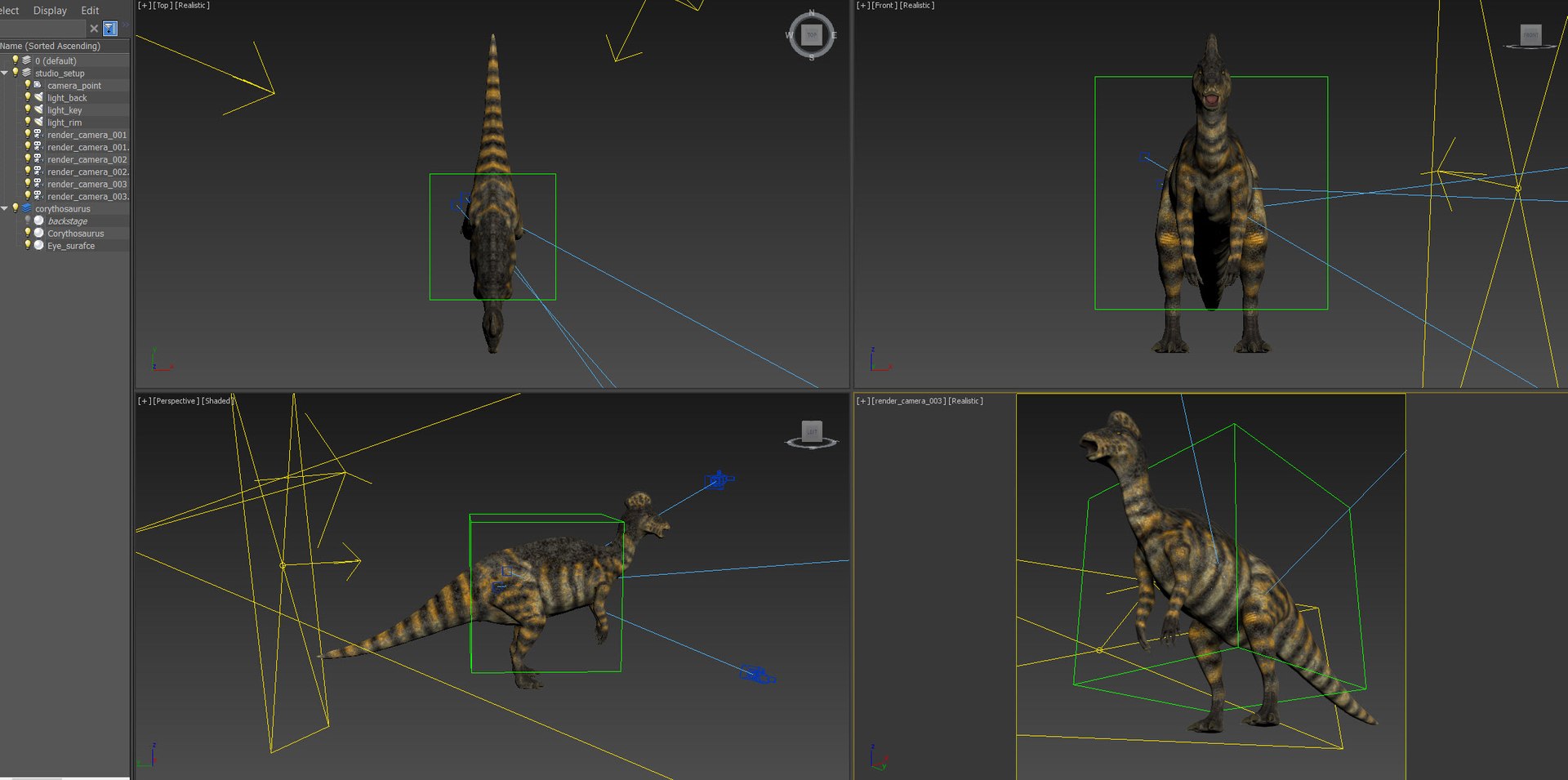This screenshot has width=1568, height=780.
Task: Select the camera_point name in the list
Action: [74, 86]
